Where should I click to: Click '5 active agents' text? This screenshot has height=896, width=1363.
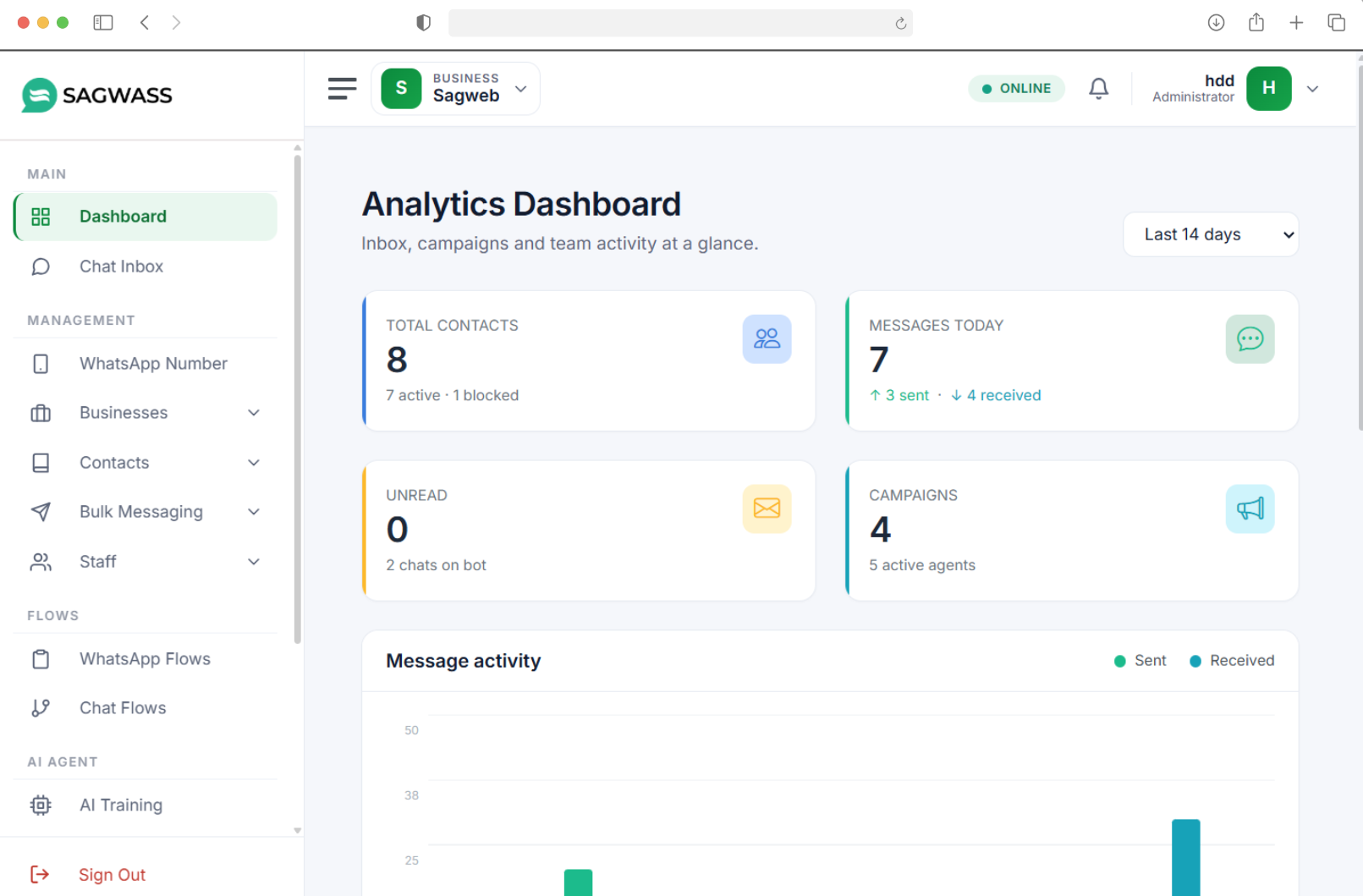(922, 565)
